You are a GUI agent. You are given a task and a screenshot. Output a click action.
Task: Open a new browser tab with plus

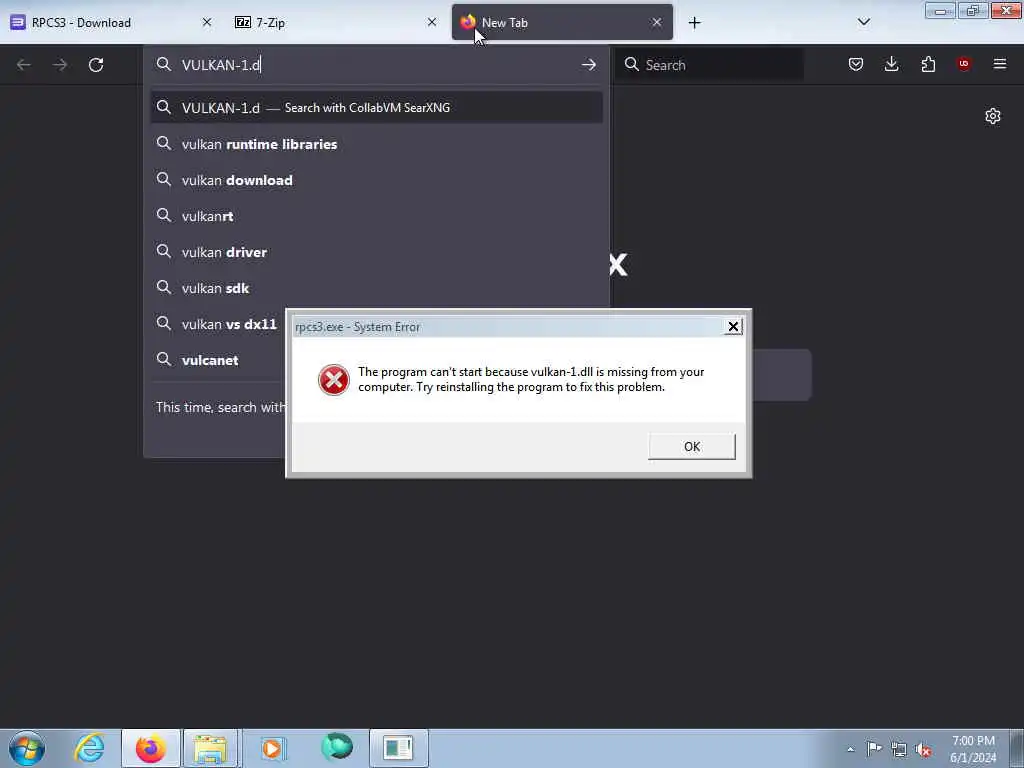point(694,23)
